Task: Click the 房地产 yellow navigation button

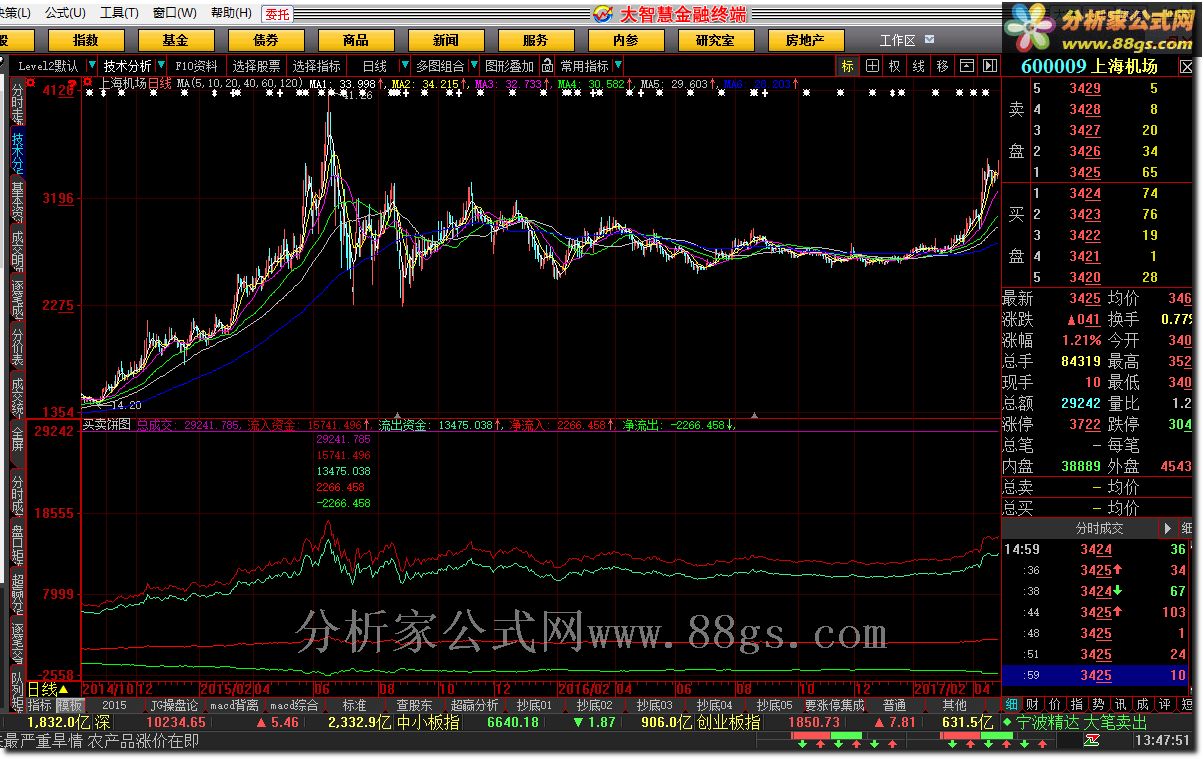Action: [806, 40]
